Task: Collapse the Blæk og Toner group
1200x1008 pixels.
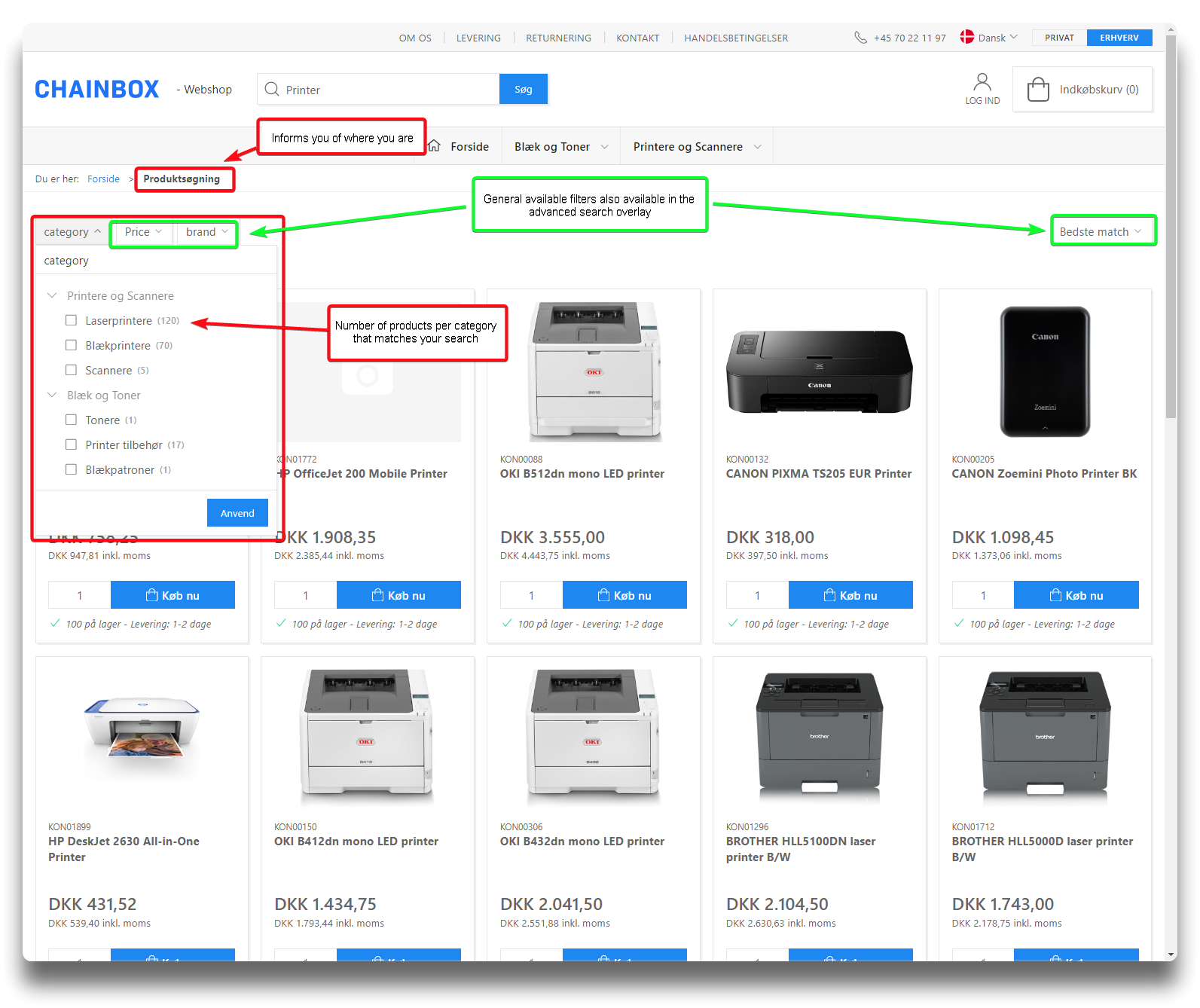Action: [52, 395]
